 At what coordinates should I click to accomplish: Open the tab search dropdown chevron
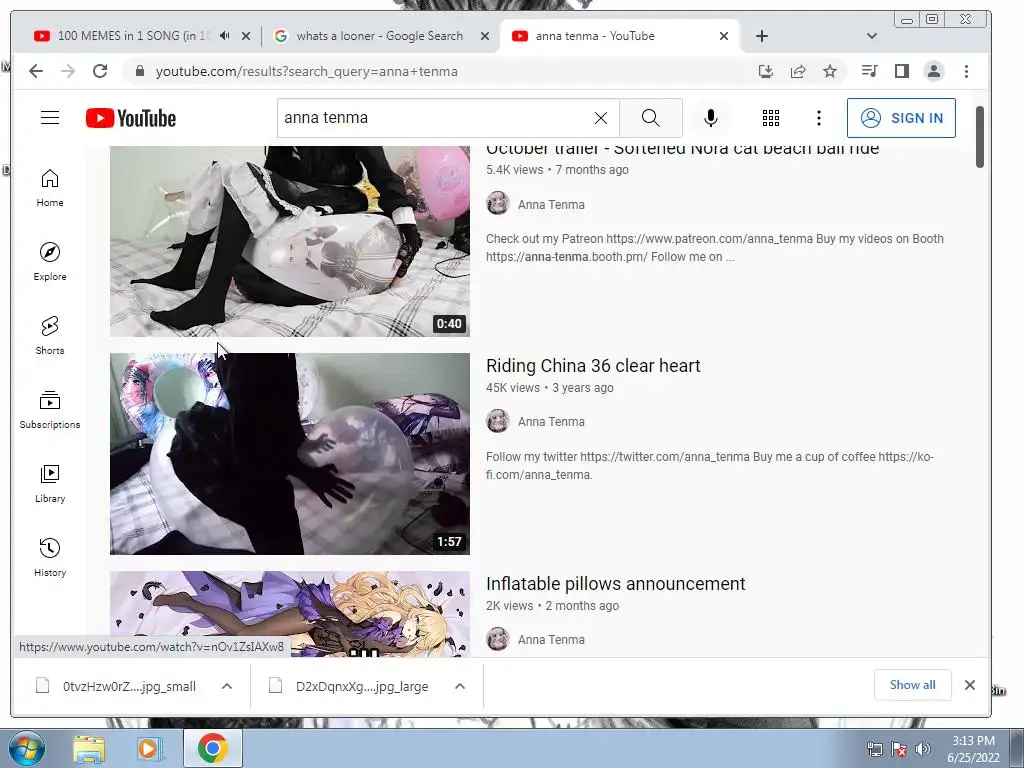872,36
